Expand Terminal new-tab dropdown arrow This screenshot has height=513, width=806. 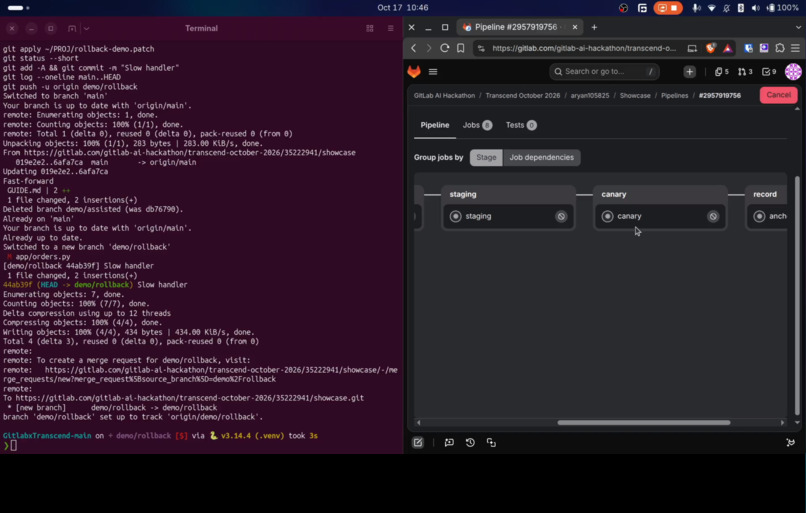[x=86, y=28]
